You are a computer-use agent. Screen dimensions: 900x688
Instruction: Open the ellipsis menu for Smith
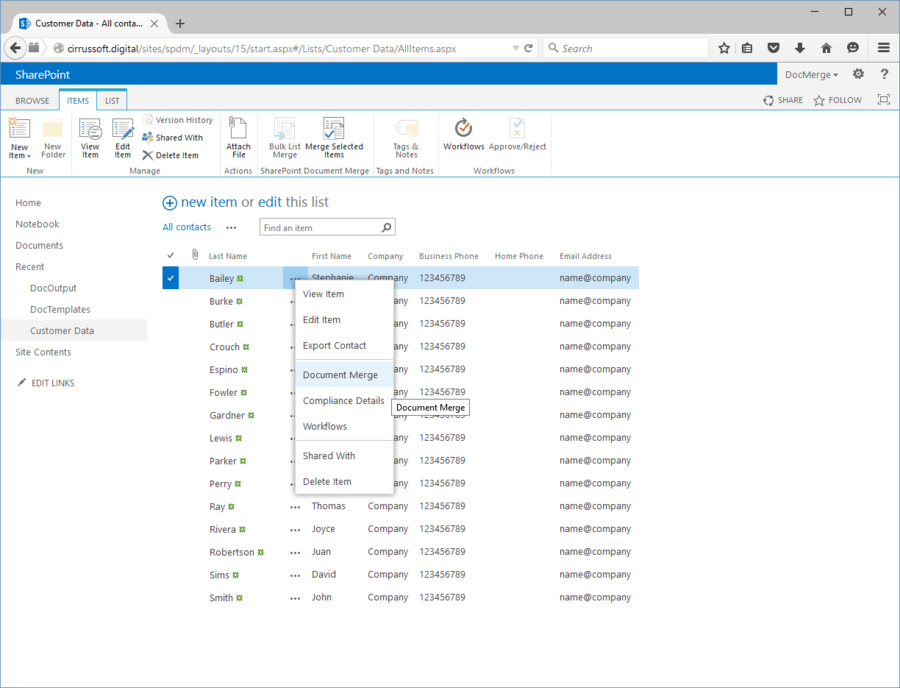295,598
